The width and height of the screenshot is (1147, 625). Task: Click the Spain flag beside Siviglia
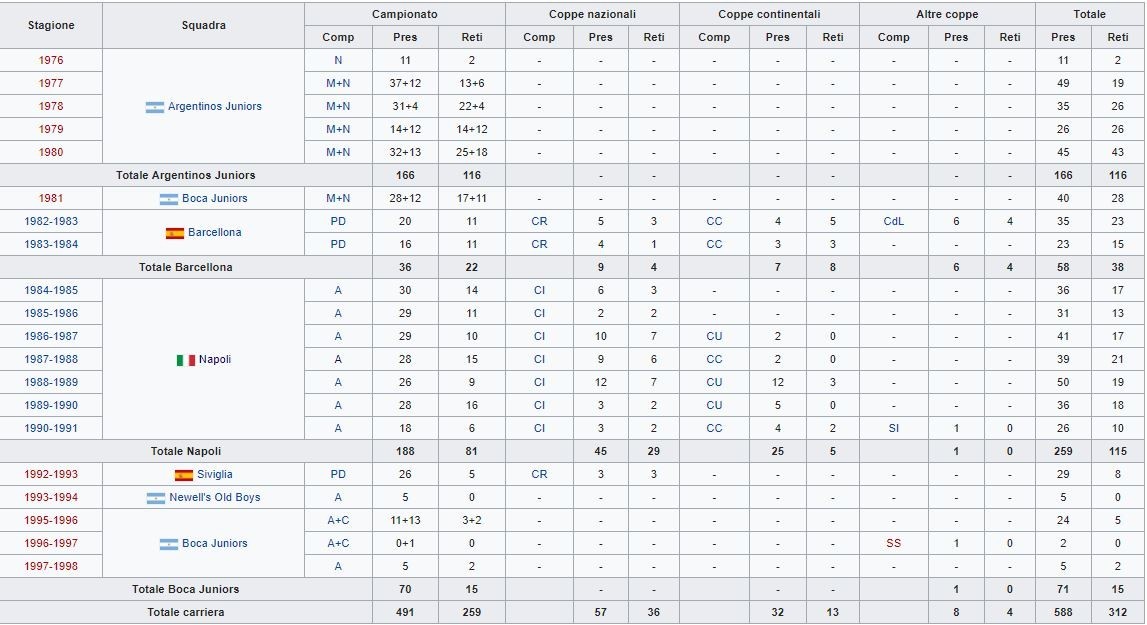tap(183, 475)
